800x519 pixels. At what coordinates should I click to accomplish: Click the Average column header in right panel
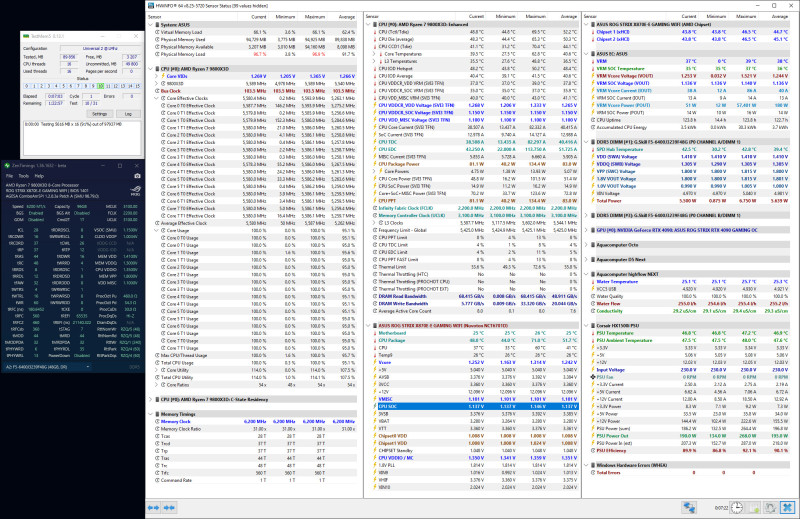pos(780,17)
